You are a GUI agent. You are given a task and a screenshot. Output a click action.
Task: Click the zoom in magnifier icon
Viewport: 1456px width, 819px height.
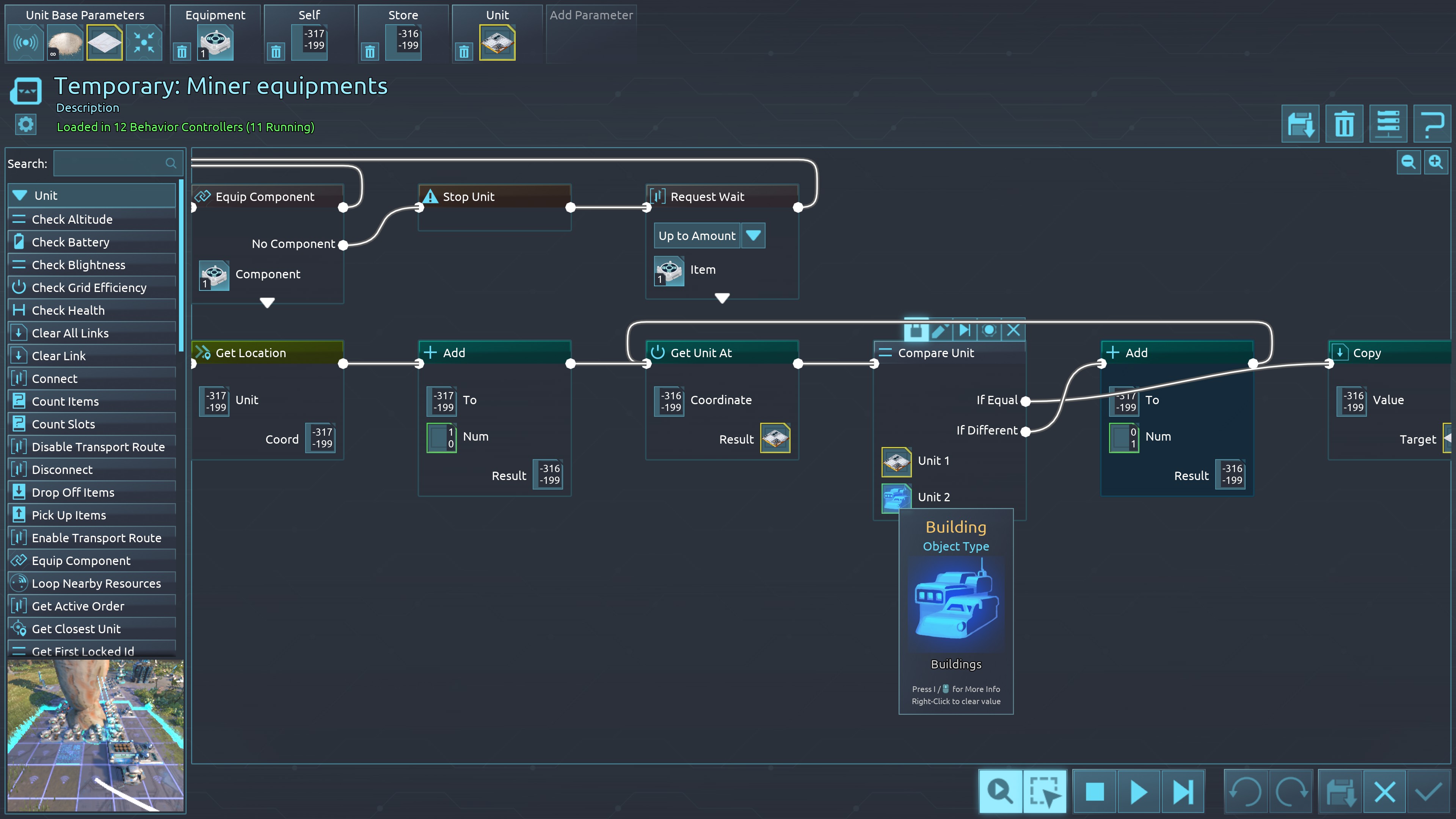1436,163
